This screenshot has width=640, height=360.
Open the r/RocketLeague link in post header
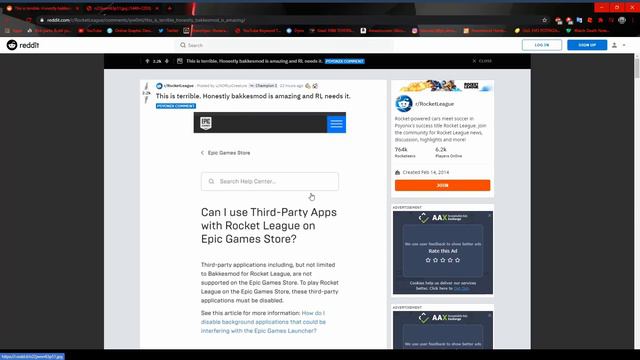[179, 86]
